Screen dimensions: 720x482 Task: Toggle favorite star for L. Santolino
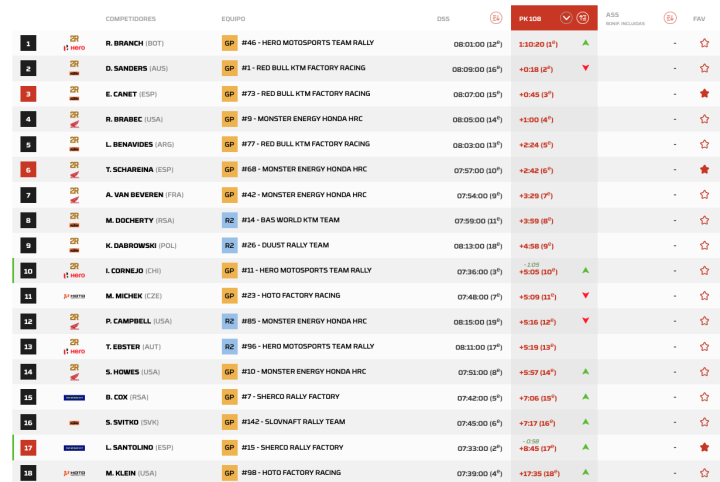tap(704, 447)
